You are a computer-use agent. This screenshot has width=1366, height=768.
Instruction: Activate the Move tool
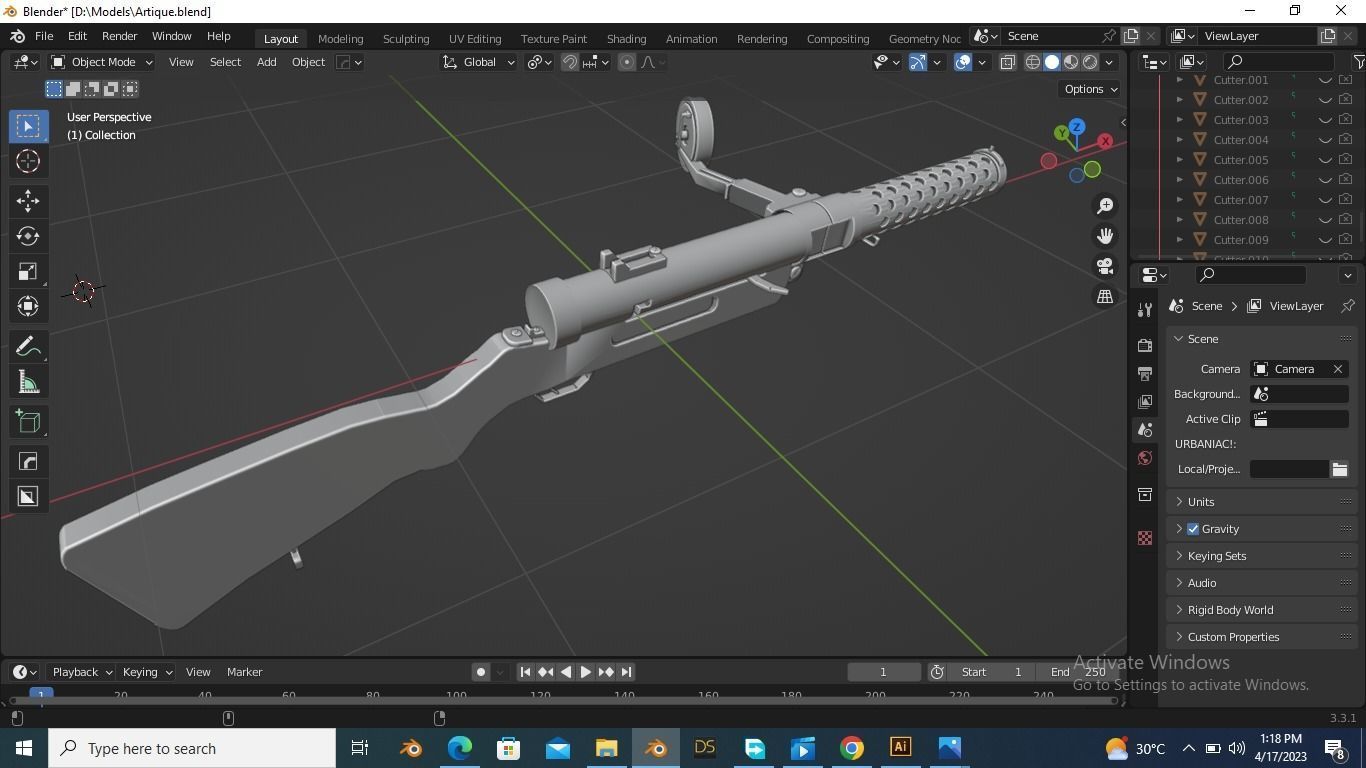pos(28,201)
